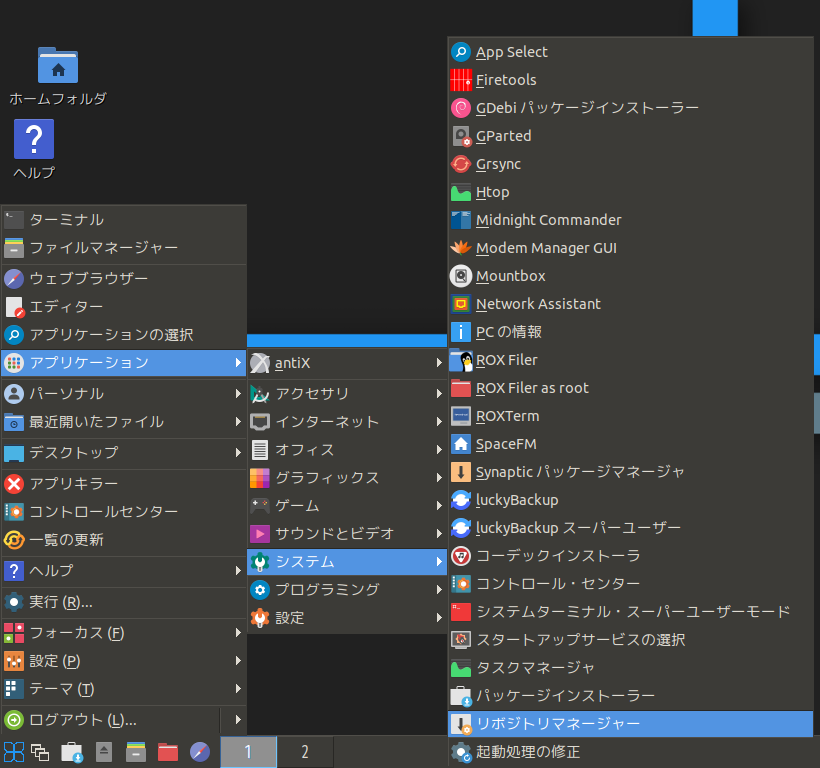Image resolution: width=820 pixels, height=768 pixels.
Task: Click the ゲーム category entry
Action: pyautogui.click(x=347, y=506)
